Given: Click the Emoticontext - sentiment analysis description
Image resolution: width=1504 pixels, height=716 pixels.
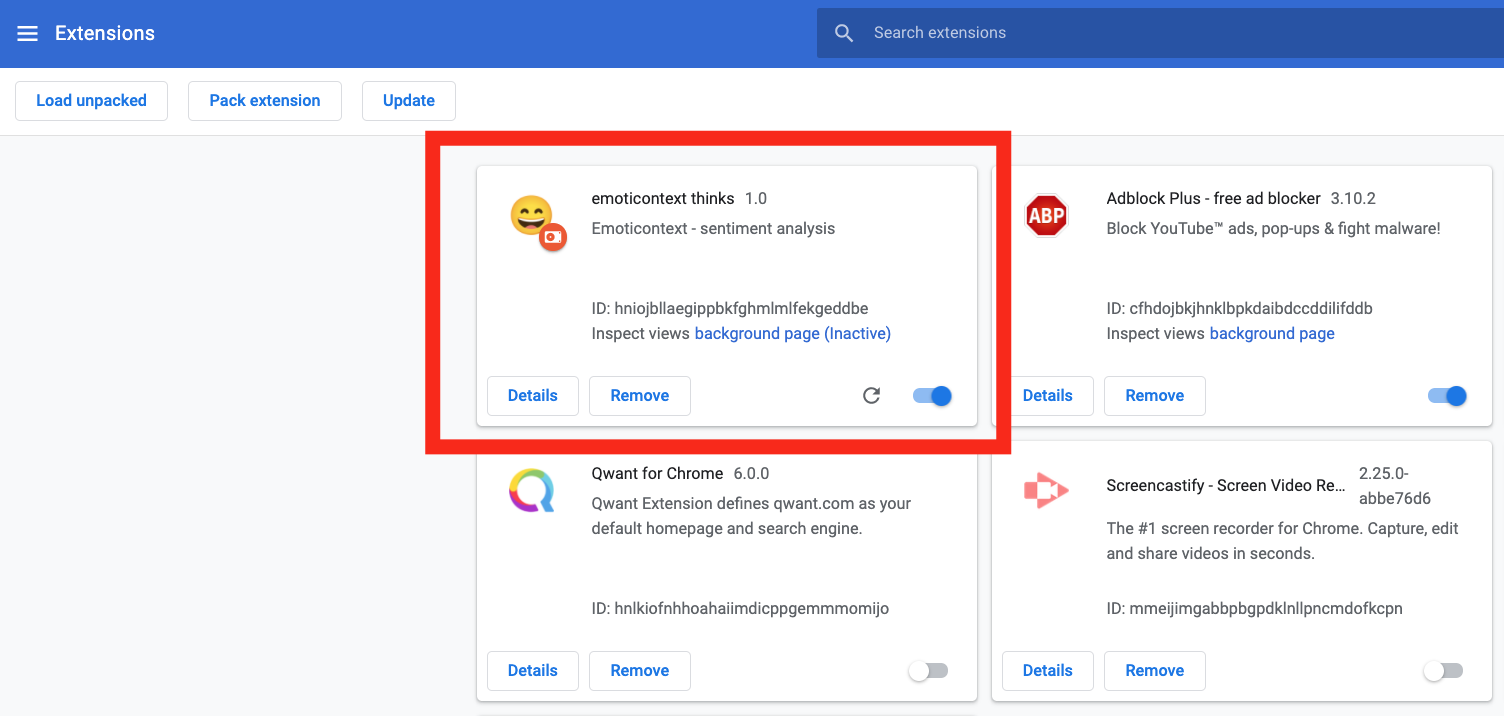Looking at the screenshot, I should (x=713, y=229).
